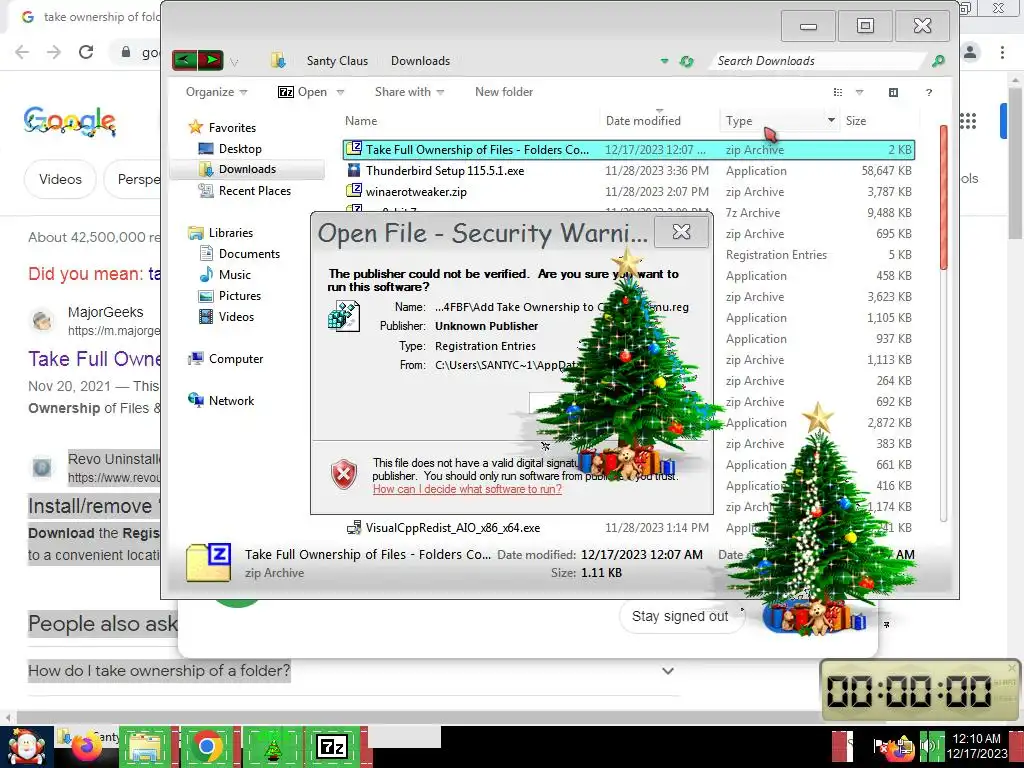Click the VisualCppRedist_AIO file icon
The height and width of the screenshot is (768, 1024).
point(354,528)
